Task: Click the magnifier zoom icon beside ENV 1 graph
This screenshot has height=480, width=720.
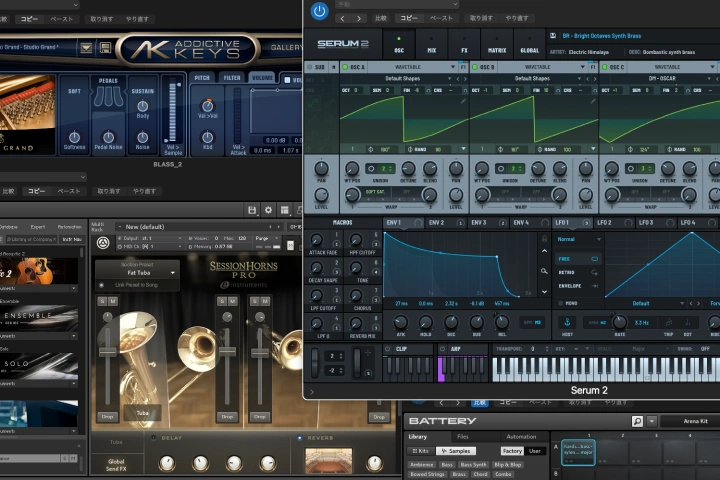Action: 544,271
